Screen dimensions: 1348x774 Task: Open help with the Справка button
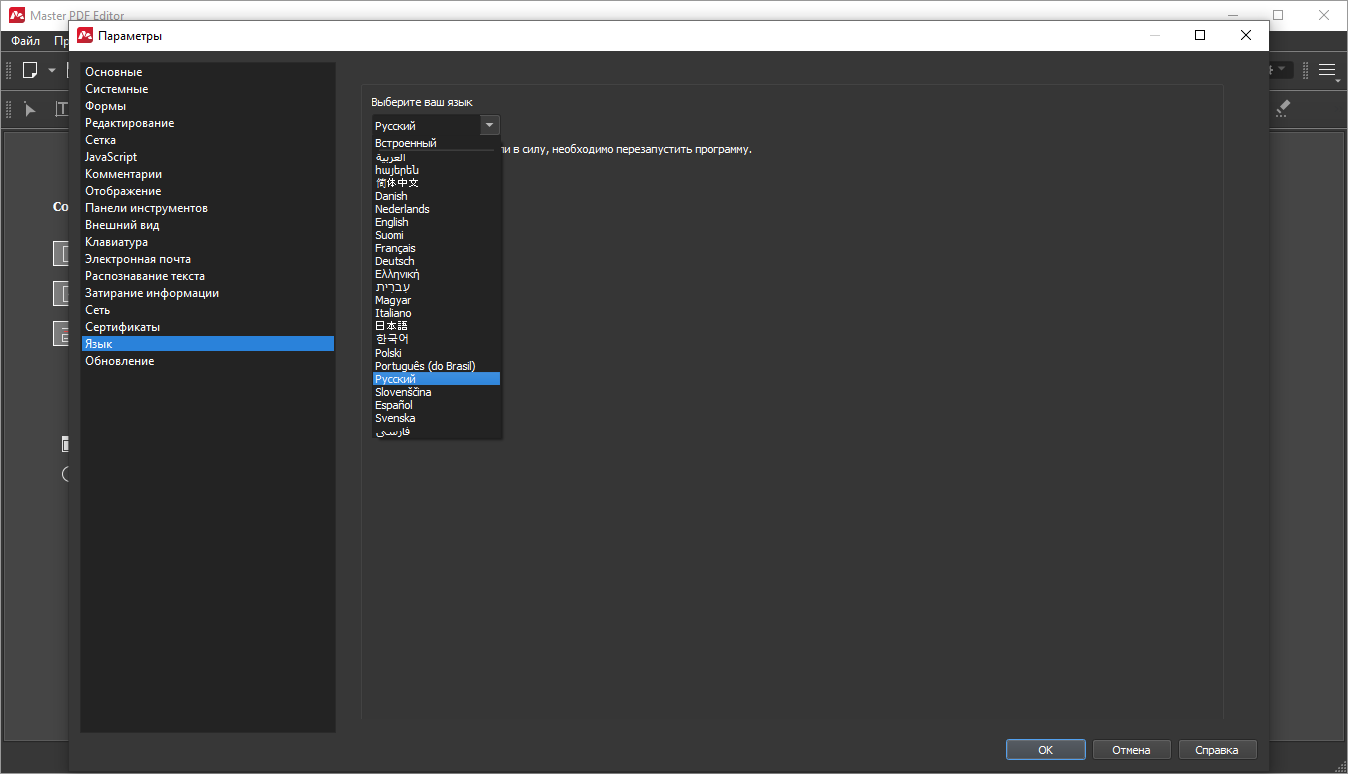tap(1217, 750)
